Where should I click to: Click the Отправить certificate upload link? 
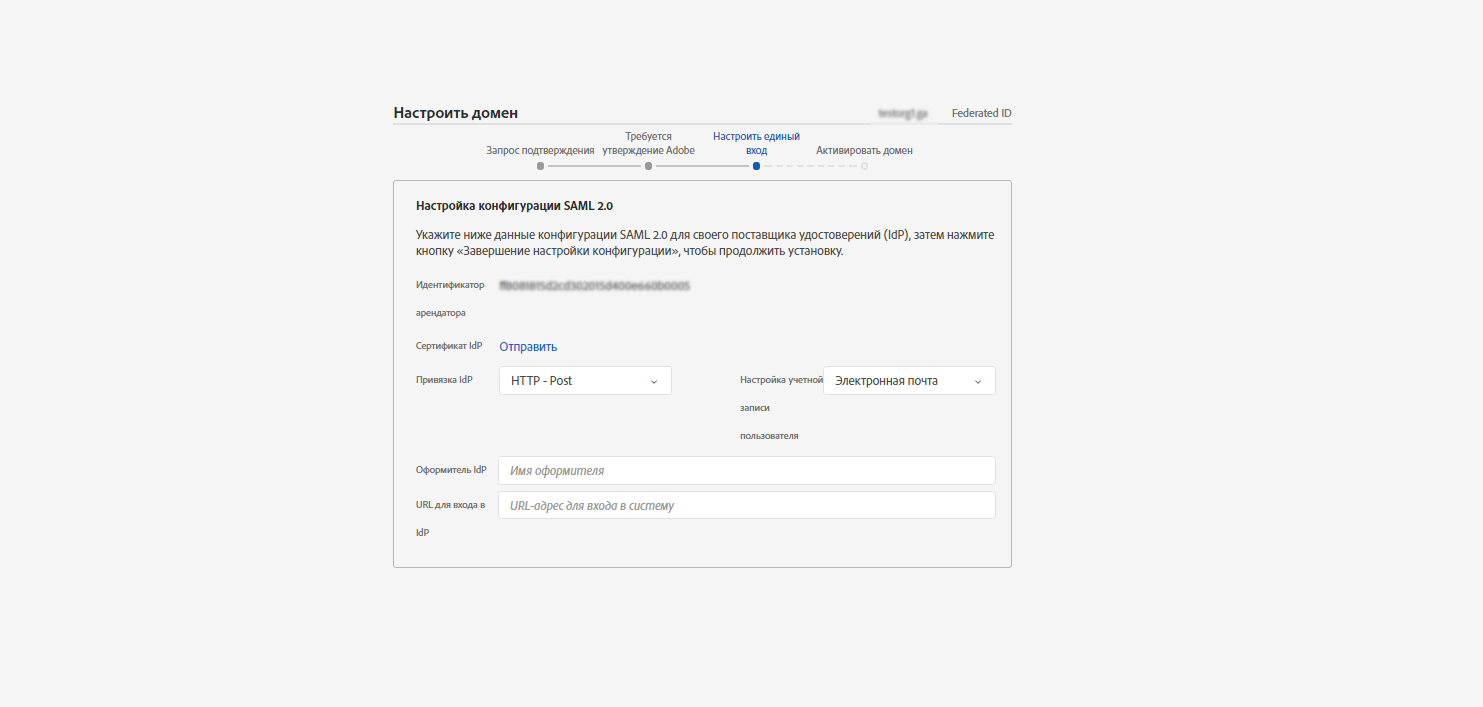click(528, 347)
